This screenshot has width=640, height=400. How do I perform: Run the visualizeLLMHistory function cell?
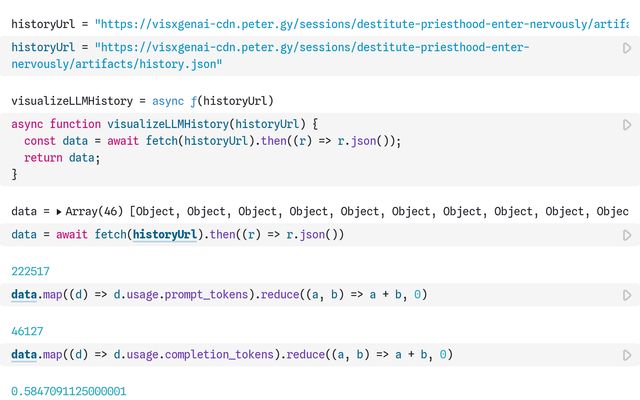[627, 124]
